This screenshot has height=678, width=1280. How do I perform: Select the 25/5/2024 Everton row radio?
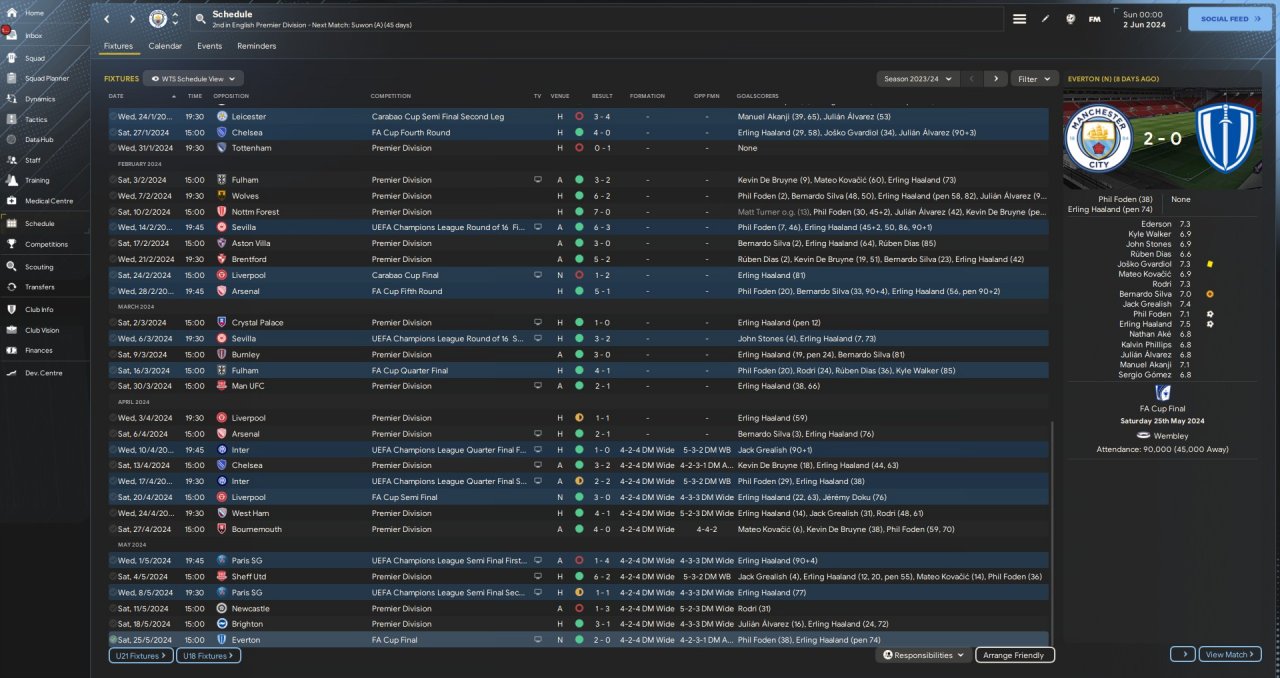click(x=113, y=640)
